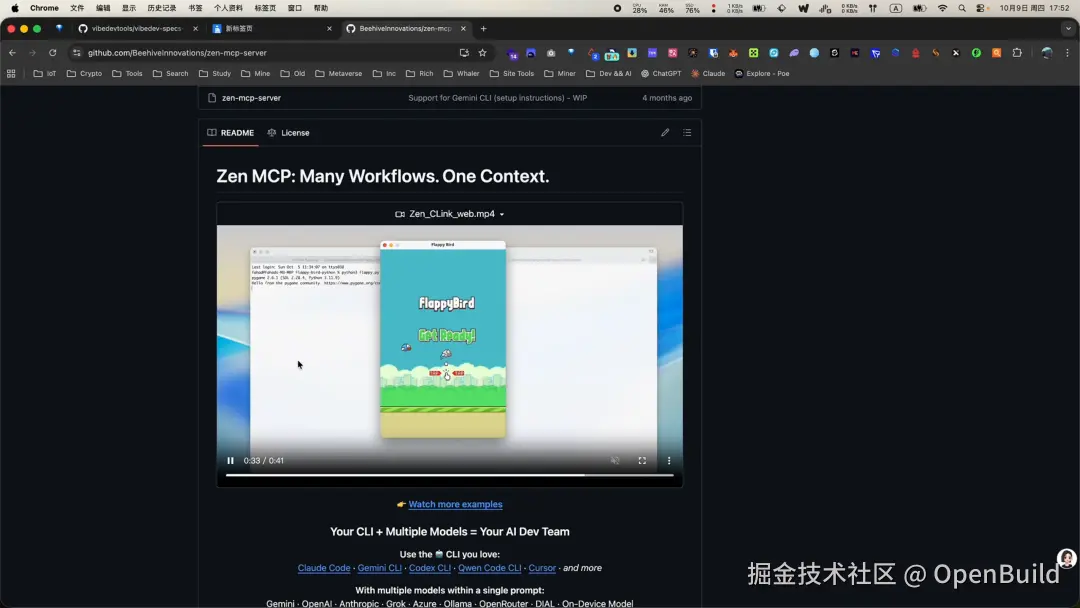Image resolution: width=1080 pixels, height=608 pixels.
Task: Open the Gemini CLI setup commit message
Action: pos(497,98)
